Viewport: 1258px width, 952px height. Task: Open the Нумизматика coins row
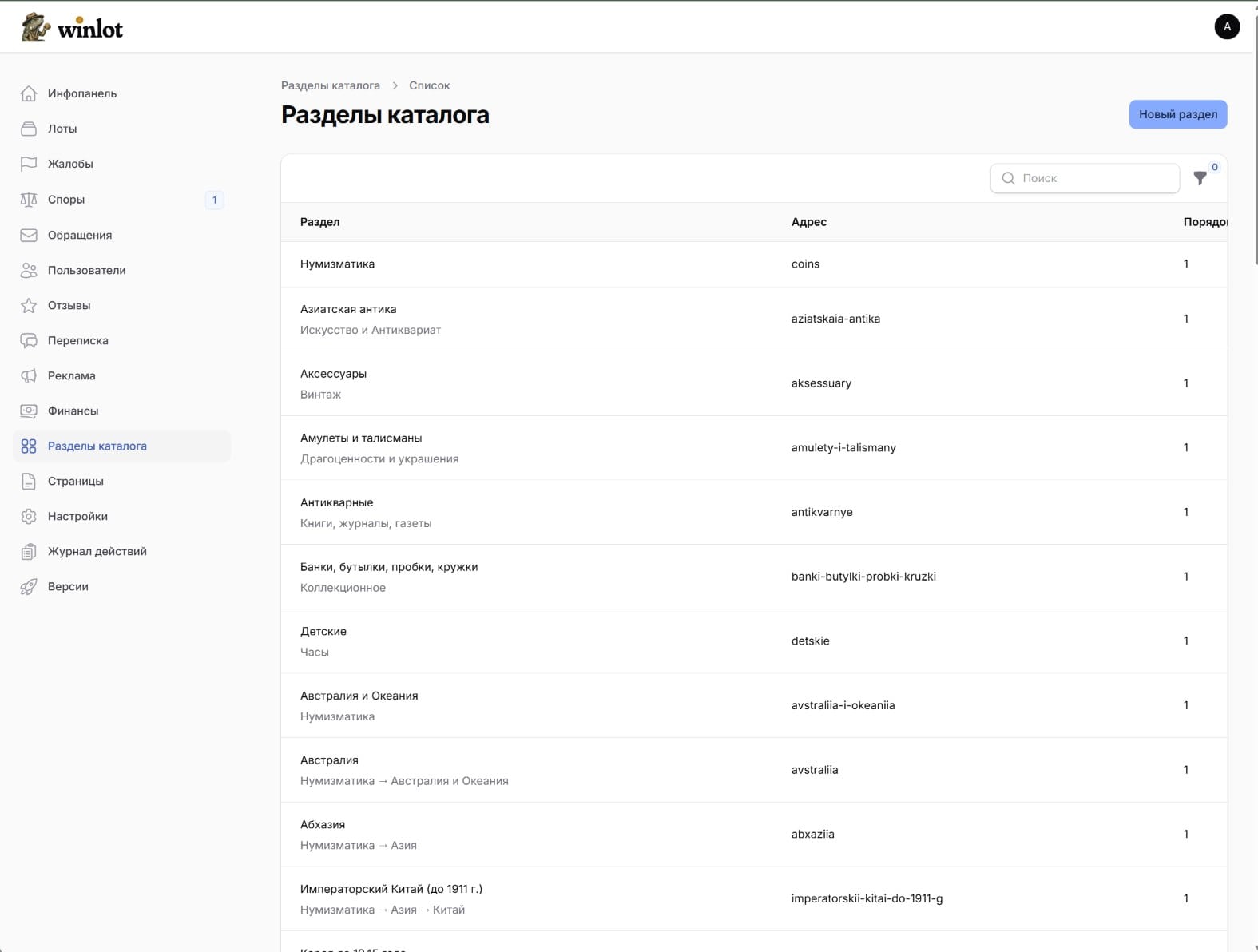pyautogui.click(x=754, y=264)
